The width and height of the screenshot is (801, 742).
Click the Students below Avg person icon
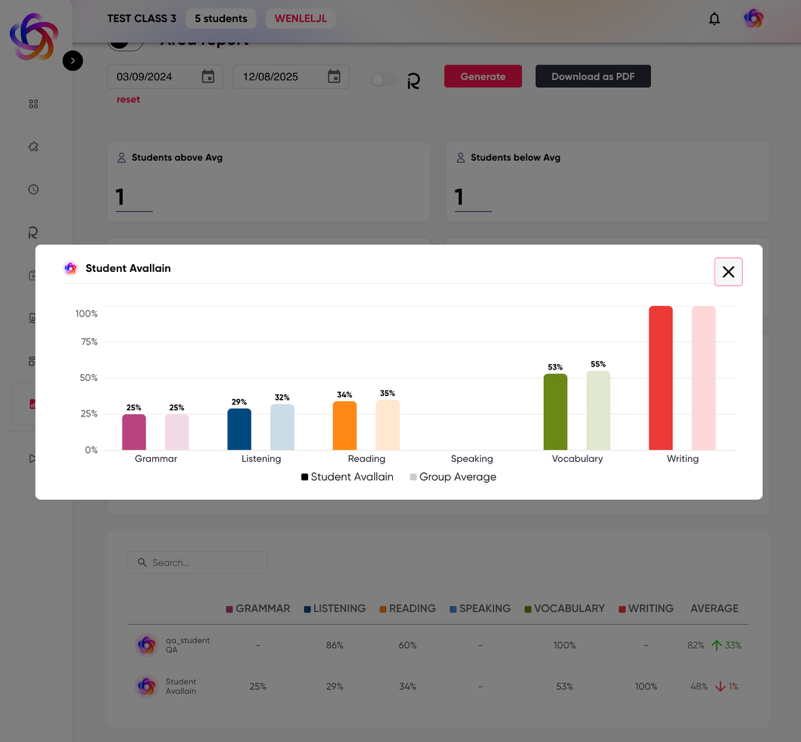click(461, 158)
